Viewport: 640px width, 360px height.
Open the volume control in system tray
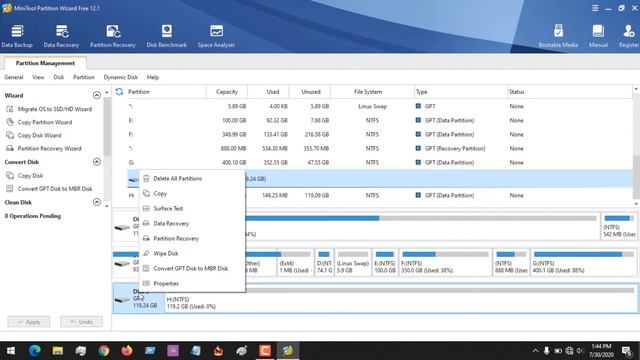[x=580, y=351]
